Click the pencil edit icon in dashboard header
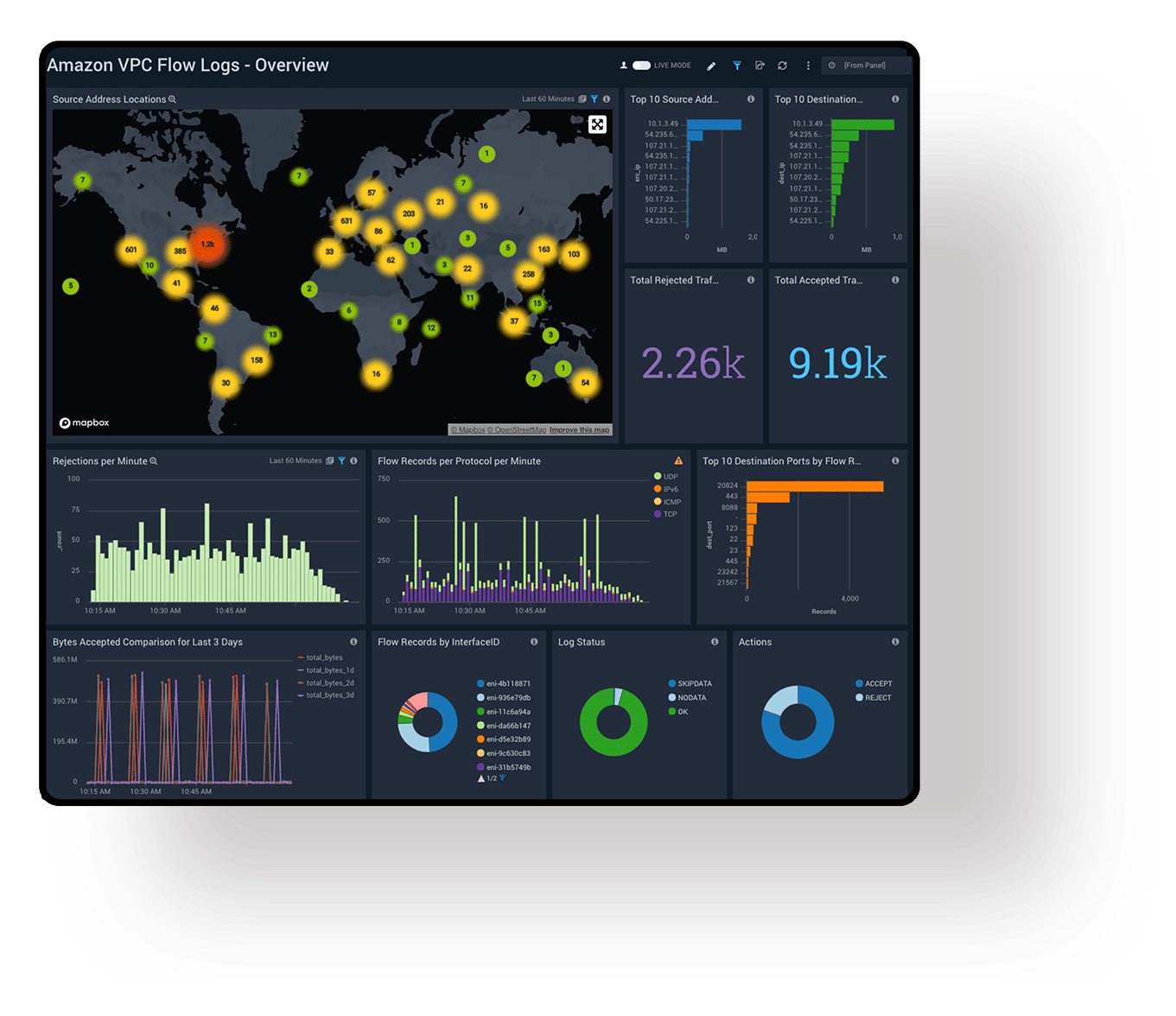Screen dimensions: 1176x1016 pyautogui.click(x=711, y=66)
